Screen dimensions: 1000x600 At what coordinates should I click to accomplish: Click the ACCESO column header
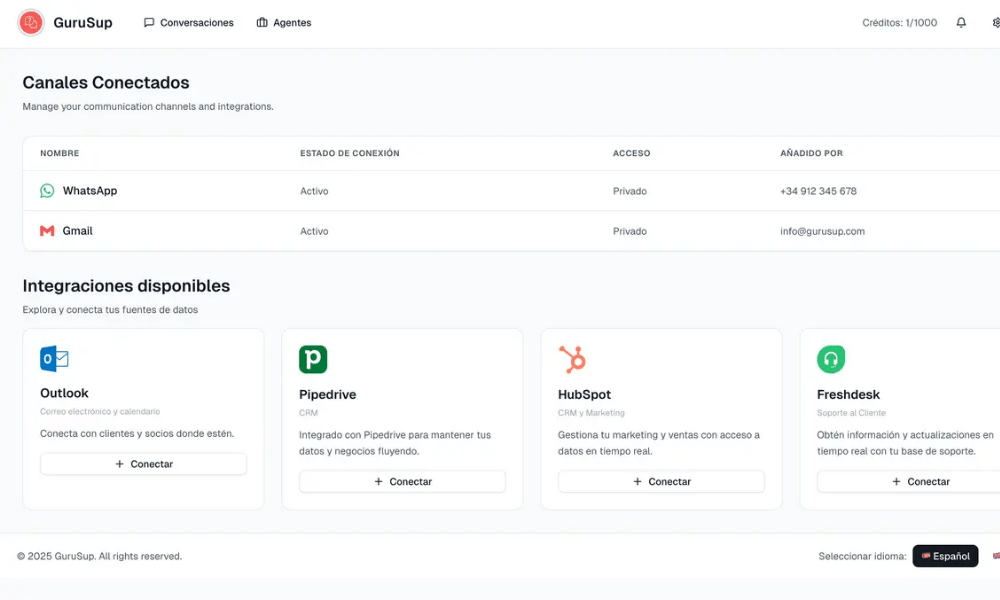coord(632,153)
